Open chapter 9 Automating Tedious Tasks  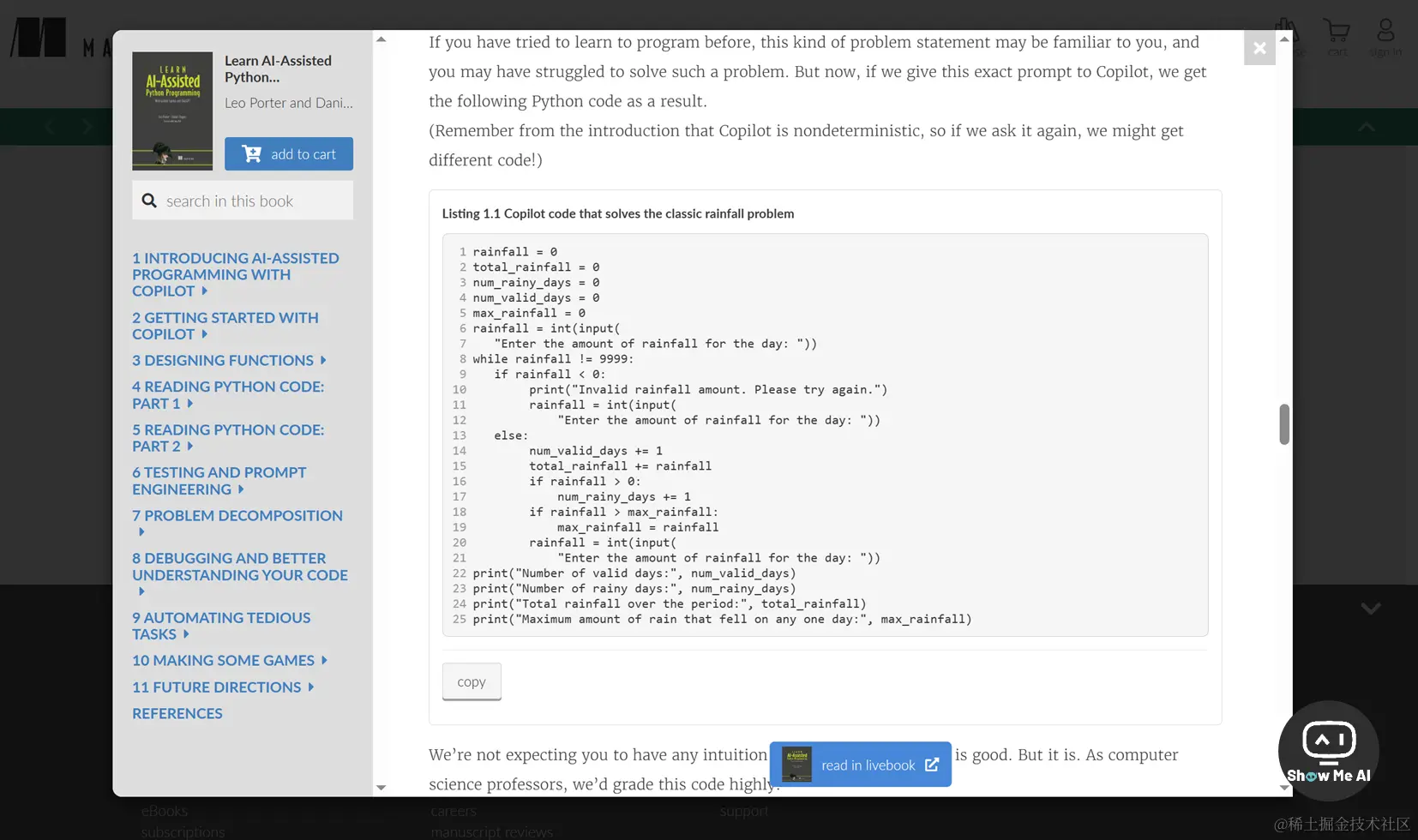click(221, 626)
